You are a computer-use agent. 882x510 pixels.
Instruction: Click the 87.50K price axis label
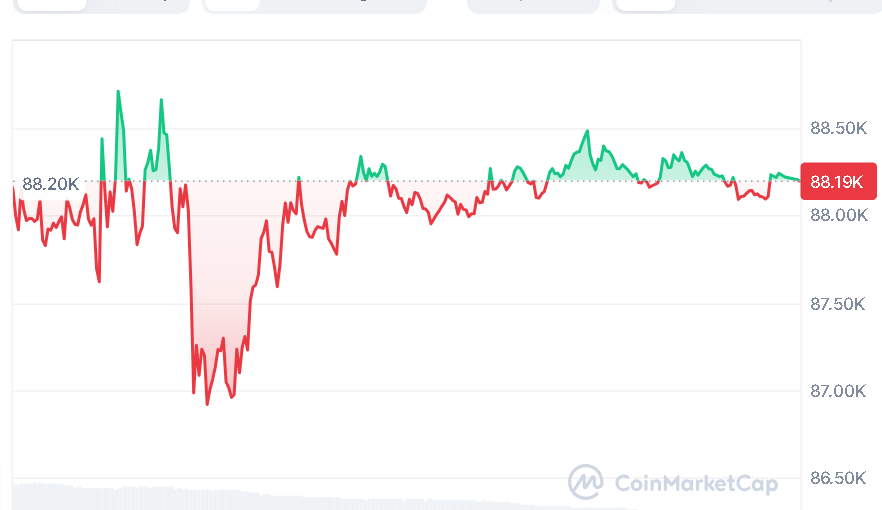(x=838, y=303)
